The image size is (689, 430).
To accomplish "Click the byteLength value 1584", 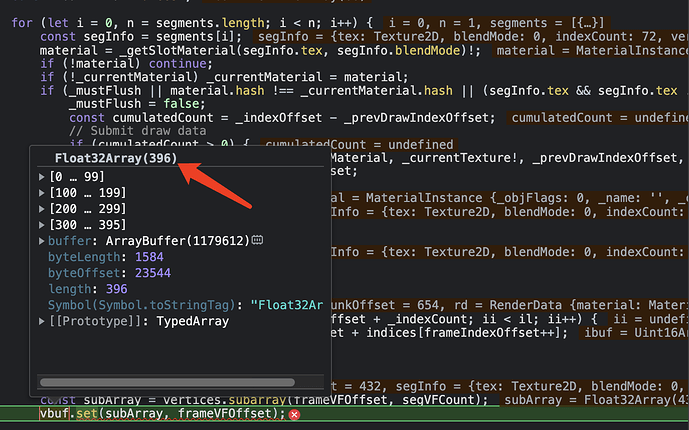I will click(149, 257).
